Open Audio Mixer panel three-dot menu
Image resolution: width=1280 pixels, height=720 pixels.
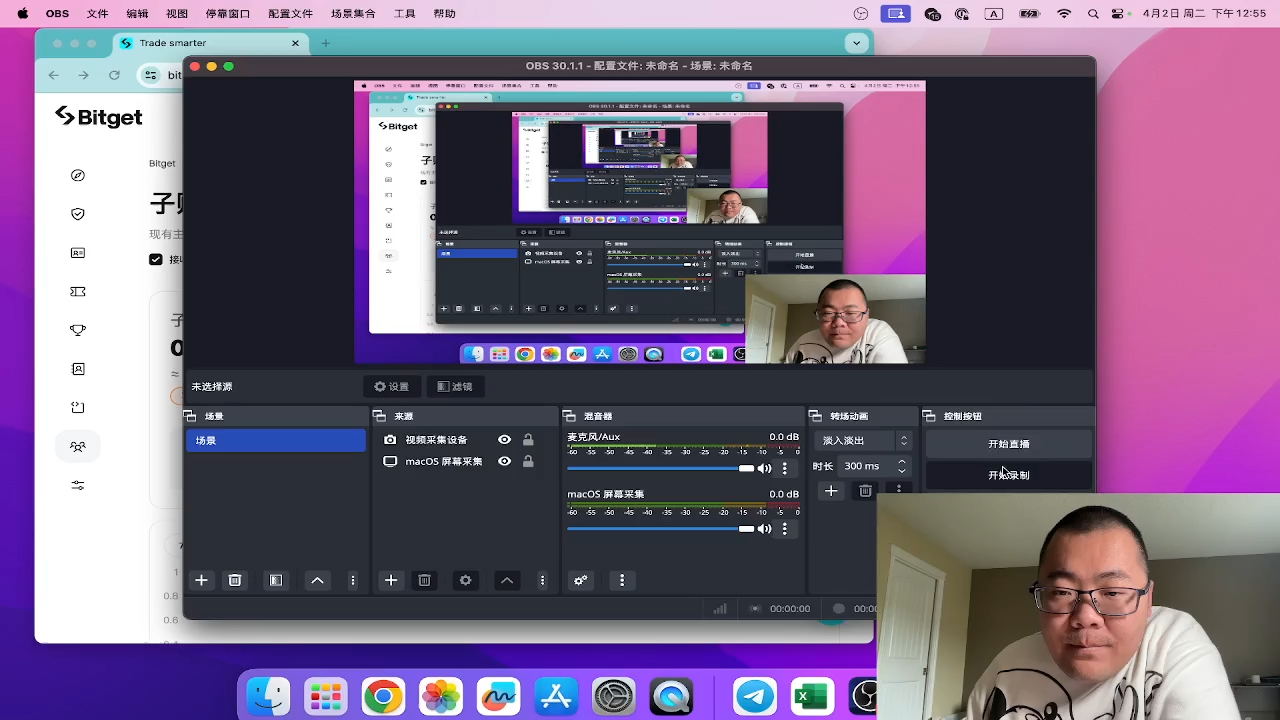click(x=622, y=580)
